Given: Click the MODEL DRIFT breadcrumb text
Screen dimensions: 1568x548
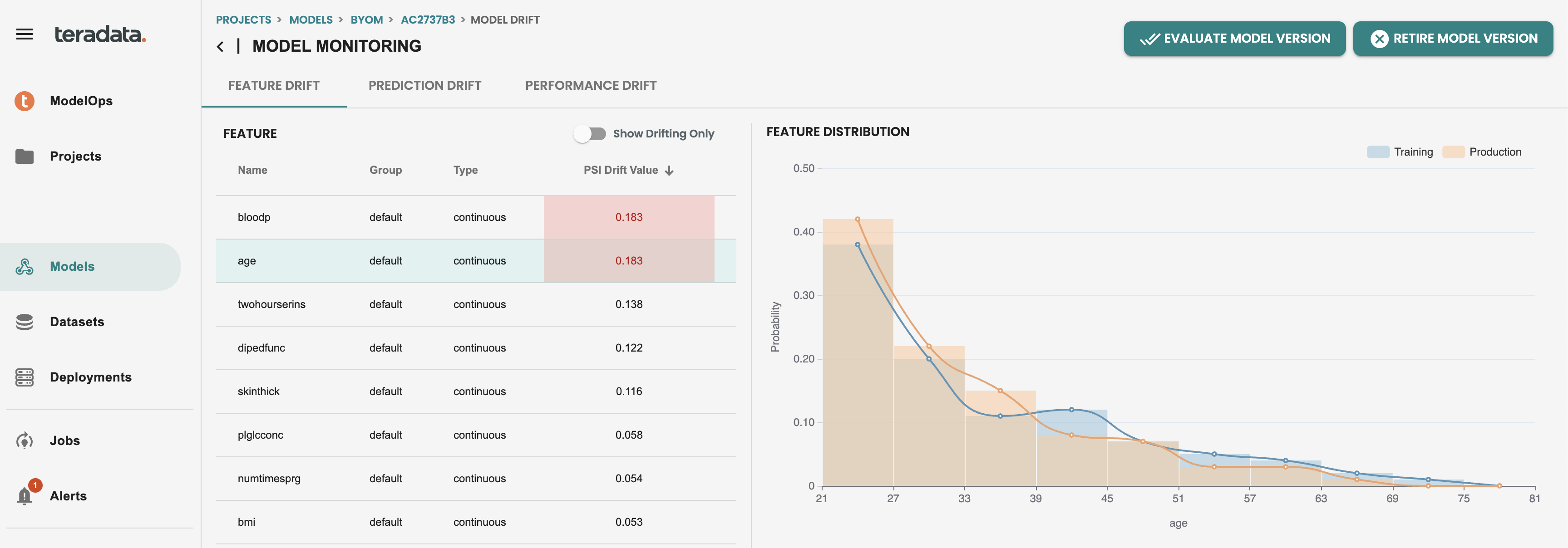Looking at the screenshot, I should (x=505, y=20).
